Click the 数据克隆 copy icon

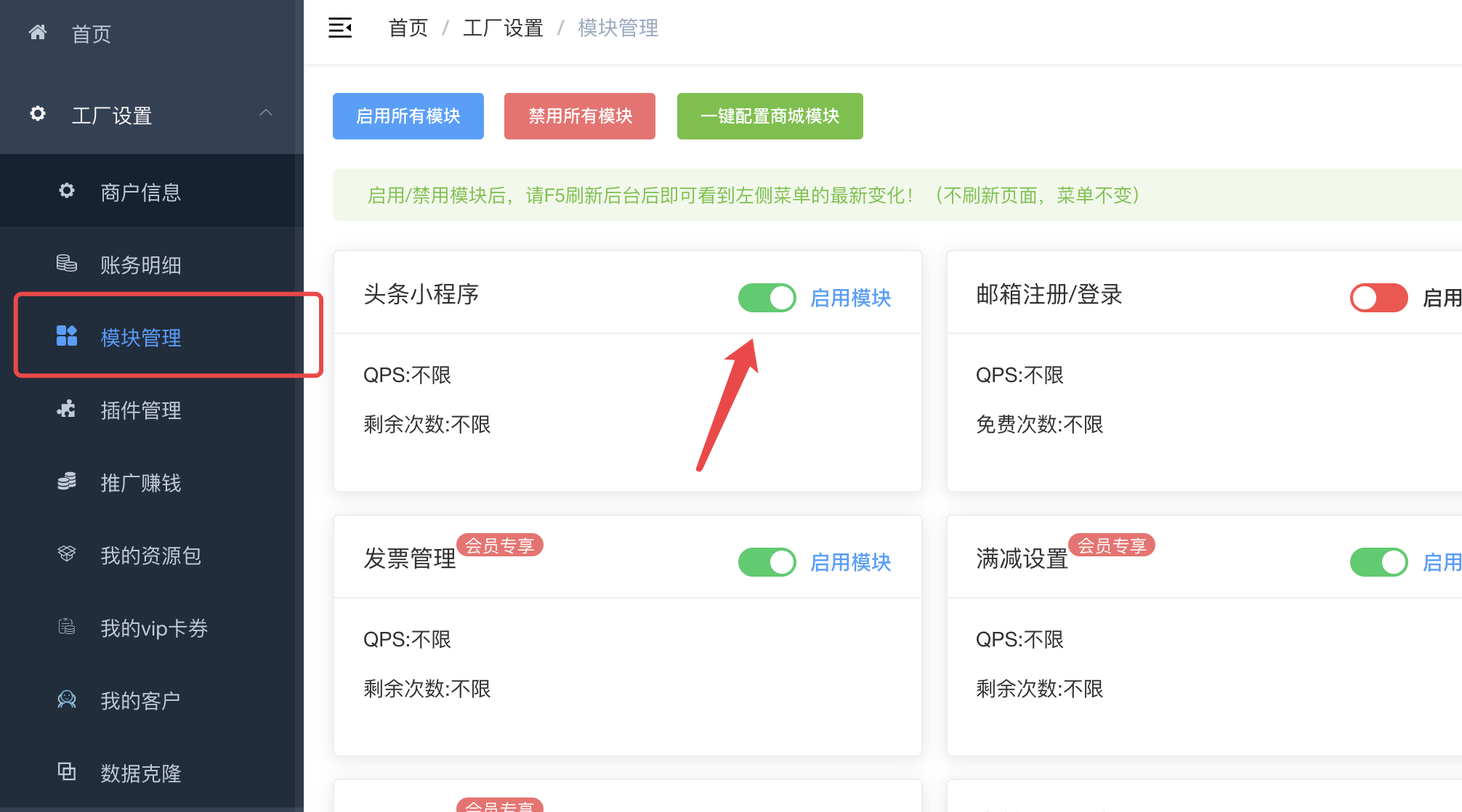[x=67, y=771]
